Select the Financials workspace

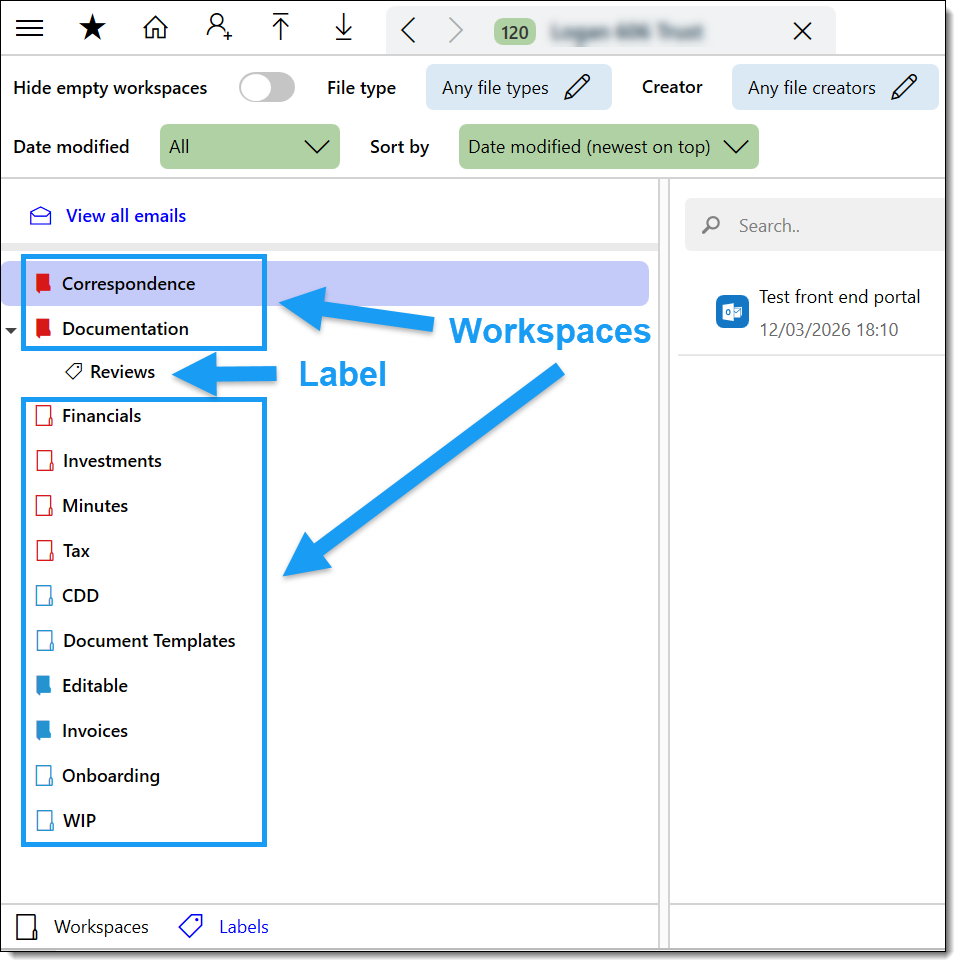(101, 416)
